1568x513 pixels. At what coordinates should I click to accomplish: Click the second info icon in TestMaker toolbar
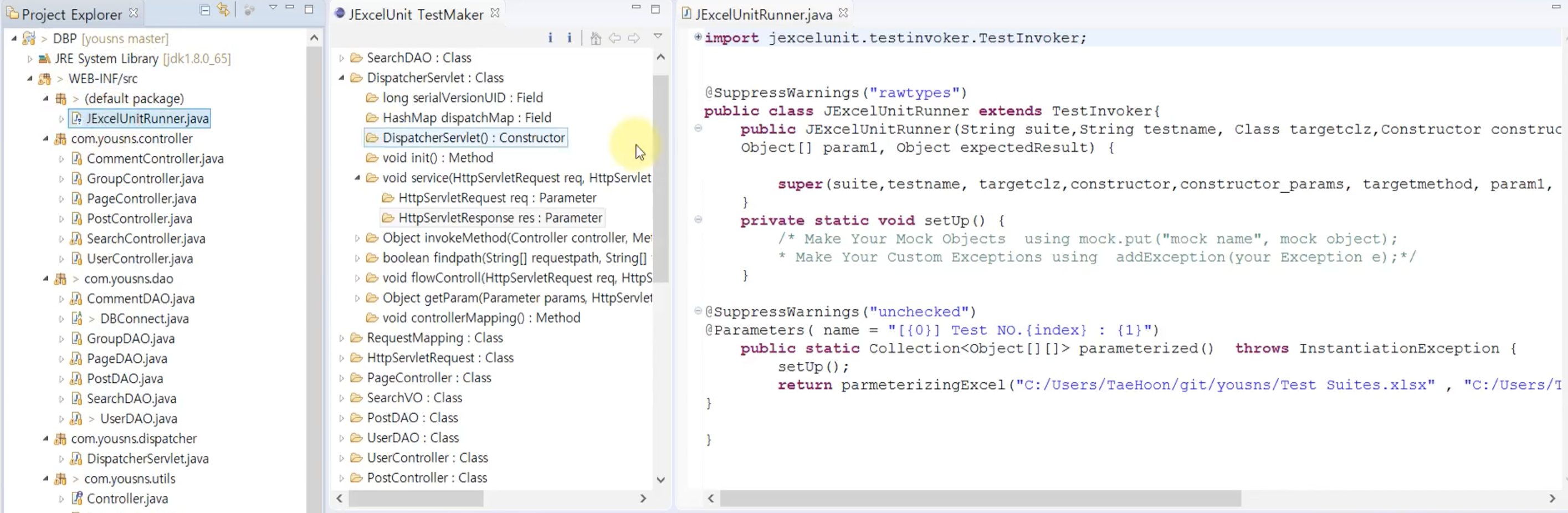tap(569, 38)
